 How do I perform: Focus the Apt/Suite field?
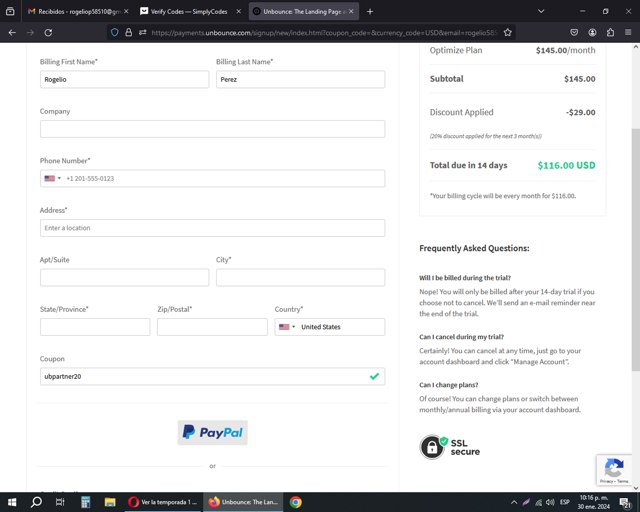124,277
